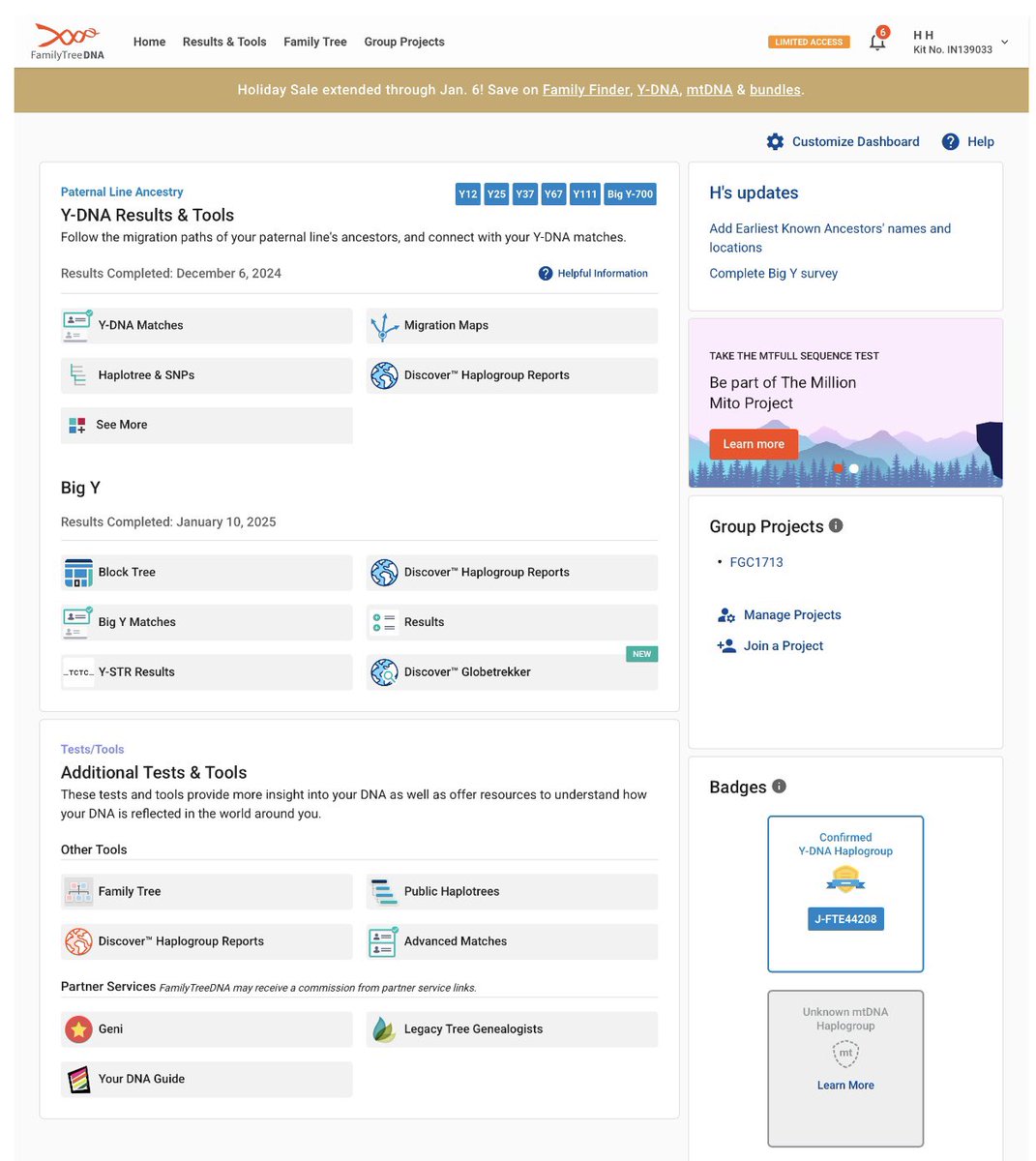The width and height of the screenshot is (1036, 1161).
Task: Click the LIMITED ACCESS label
Action: pyautogui.click(x=809, y=42)
